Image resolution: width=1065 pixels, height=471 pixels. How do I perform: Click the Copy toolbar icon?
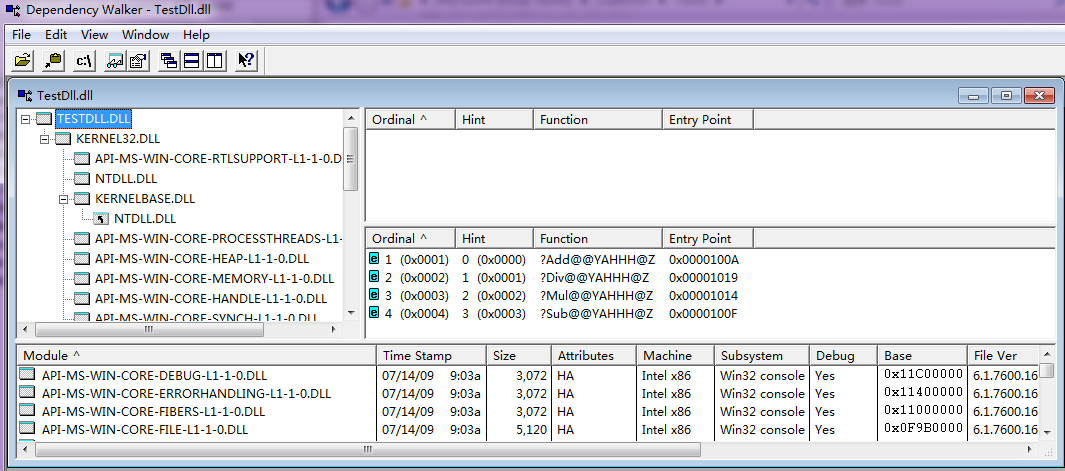pyautogui.click(x=54, y=61)
